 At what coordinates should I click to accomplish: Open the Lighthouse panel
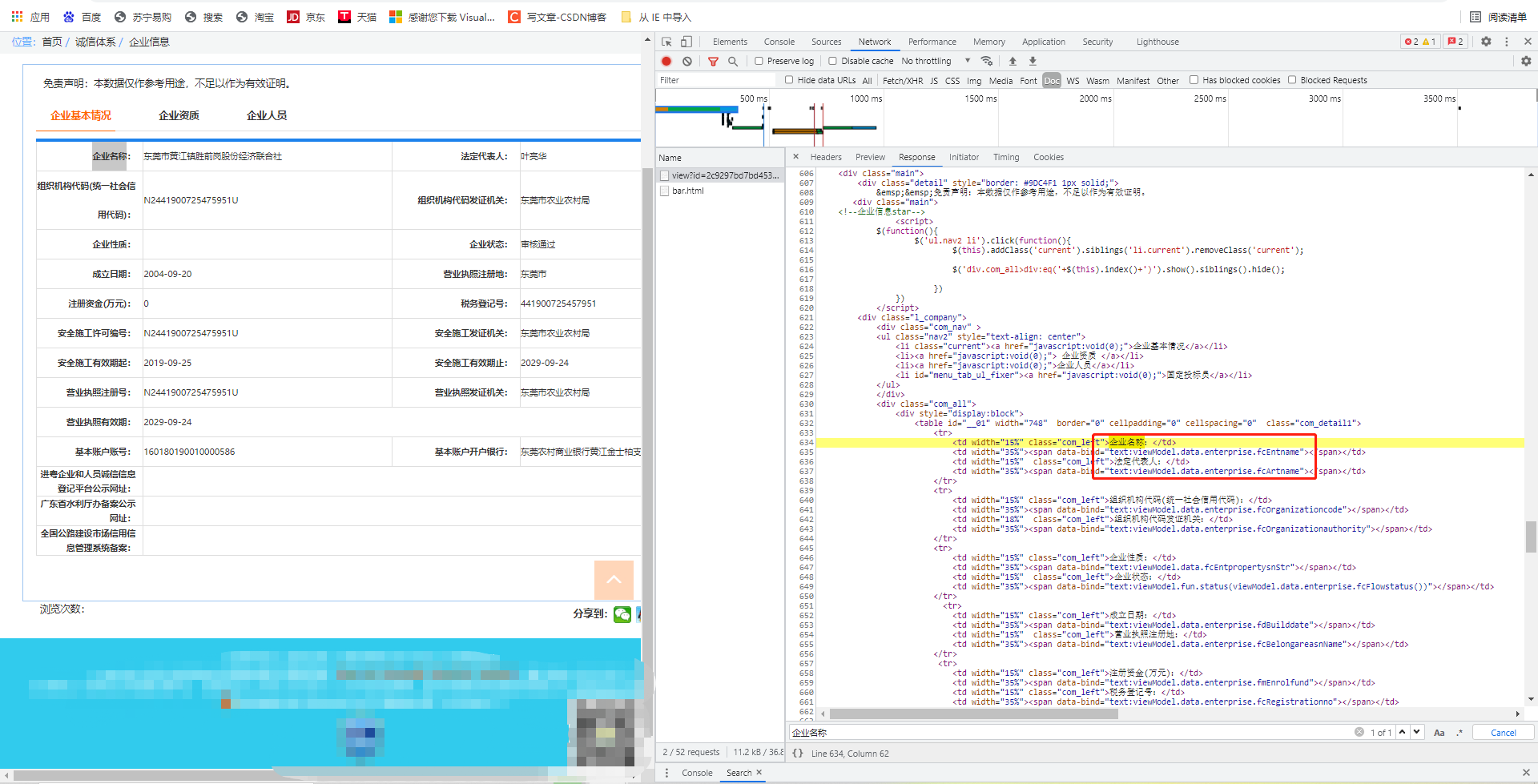[1158, 42]
